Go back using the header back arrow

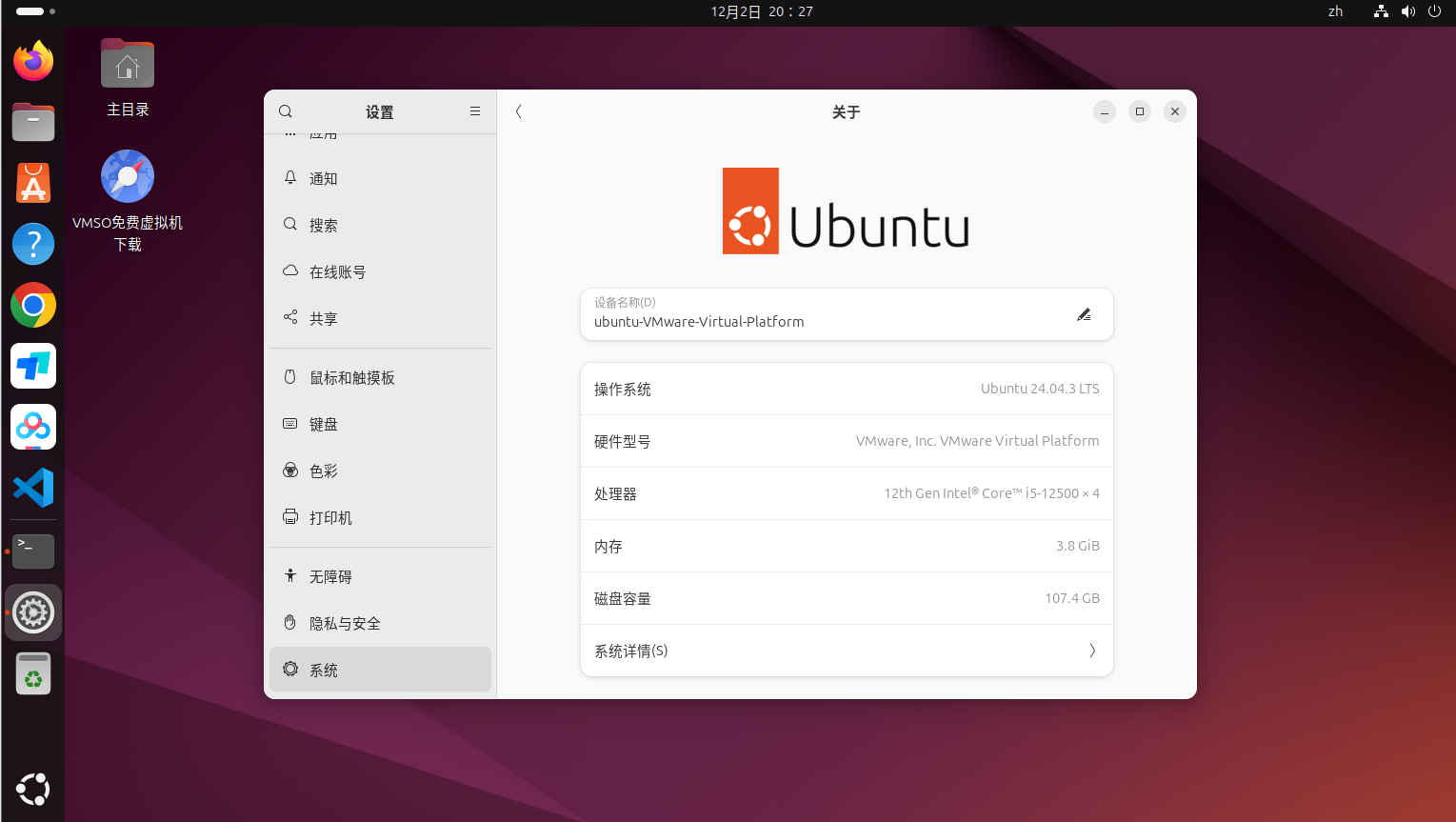pos(519,111)
